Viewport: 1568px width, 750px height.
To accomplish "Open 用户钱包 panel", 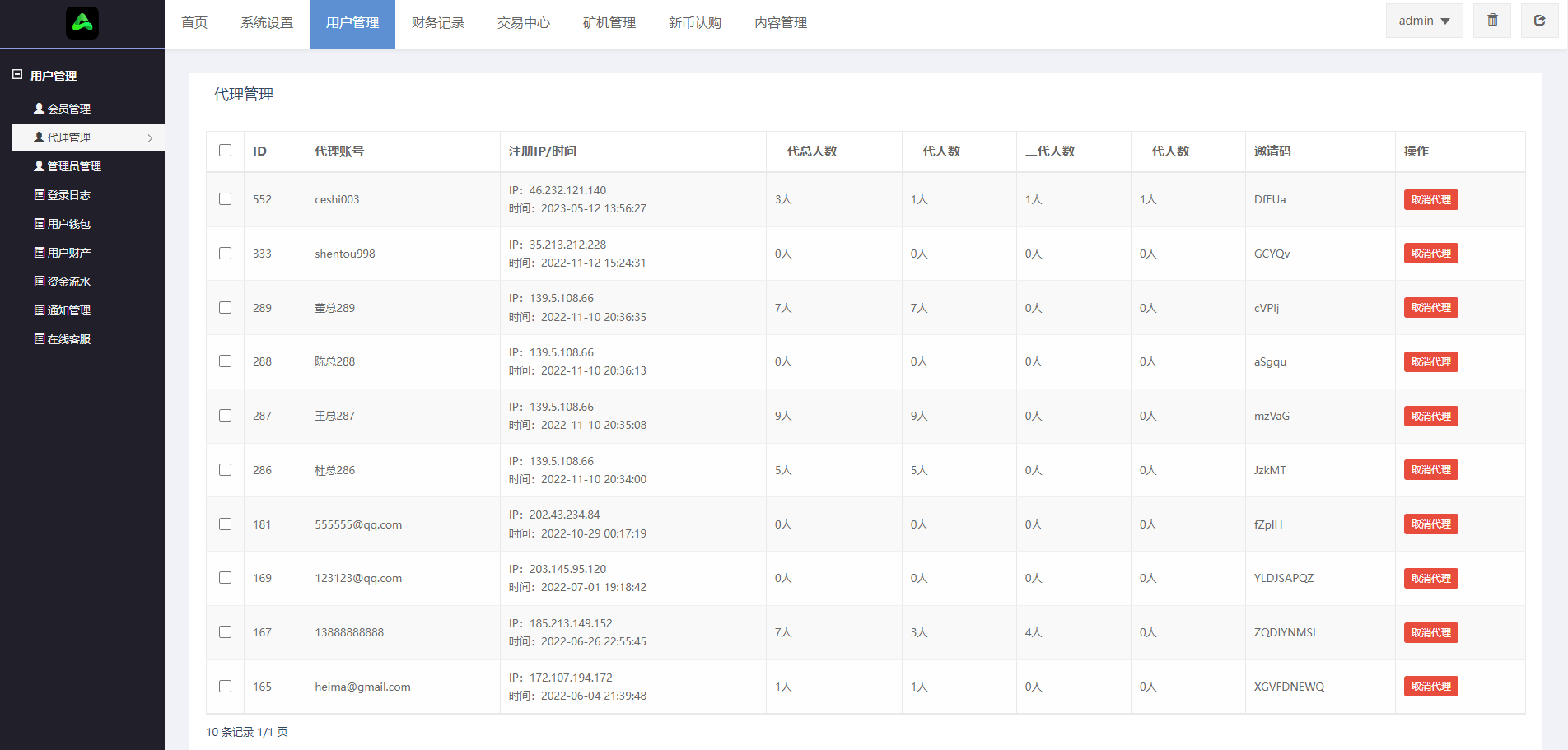I will (x=68, y=223).
